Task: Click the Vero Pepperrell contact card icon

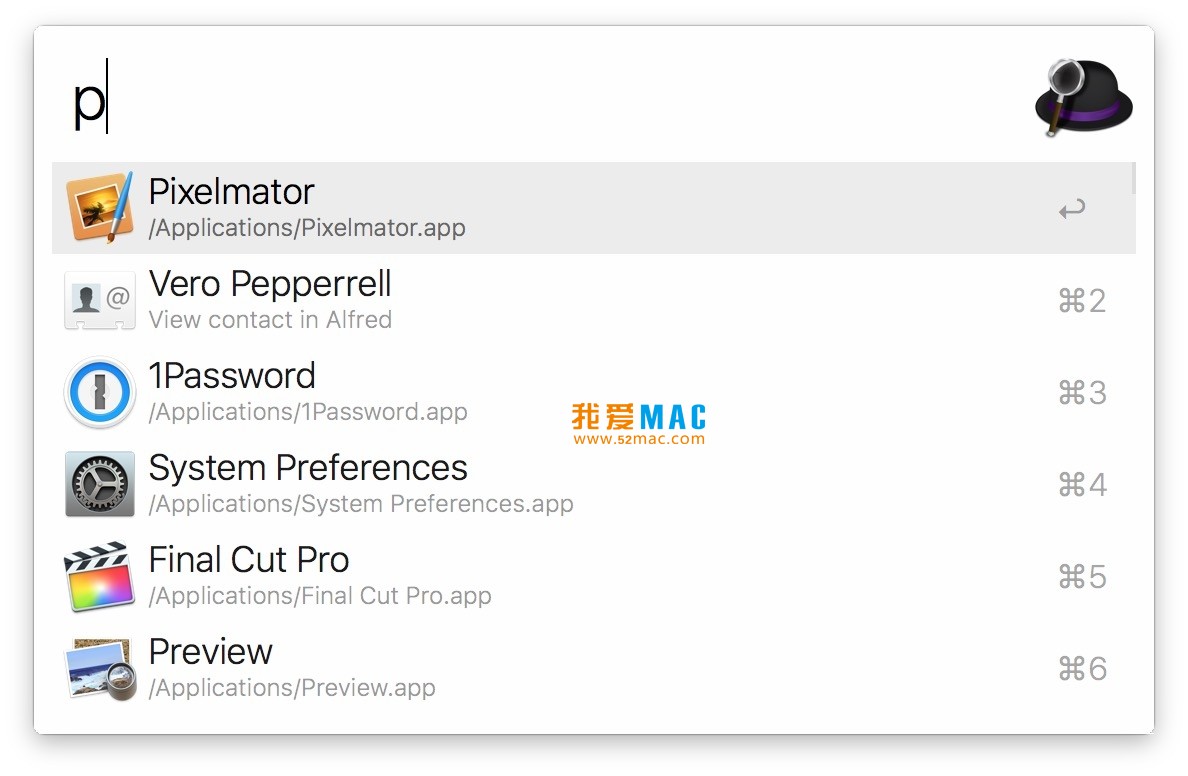Action: [x=99, y=300]
